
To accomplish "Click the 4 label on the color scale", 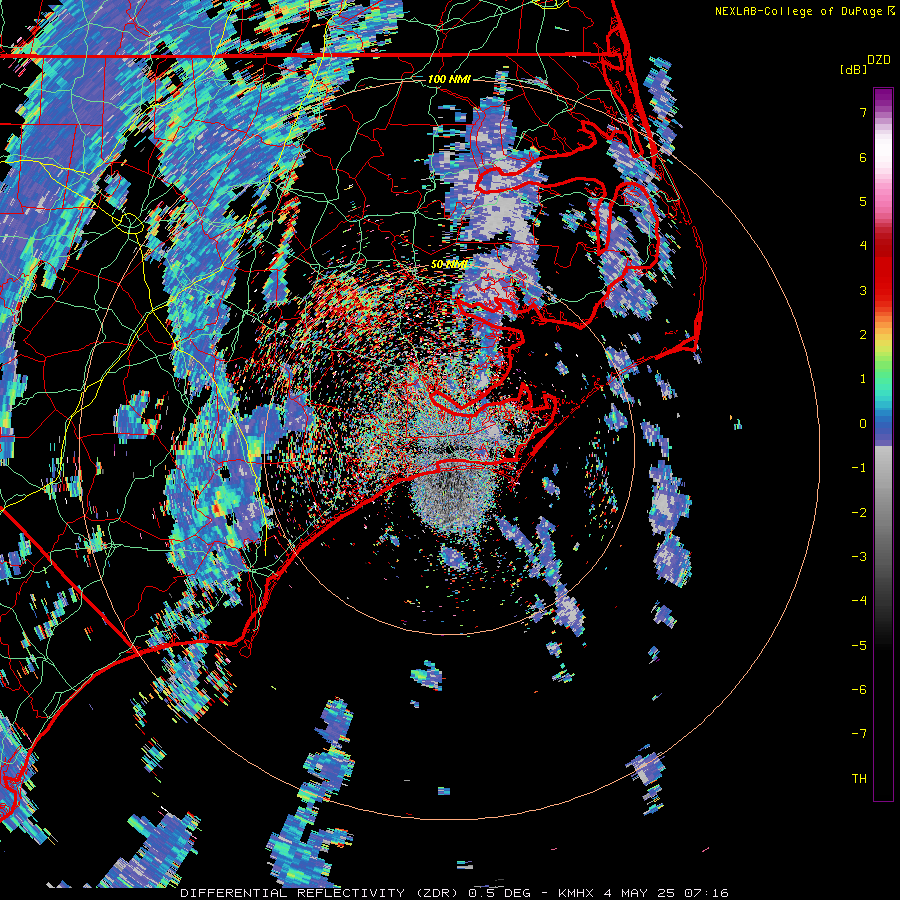I will click(863, 246).
